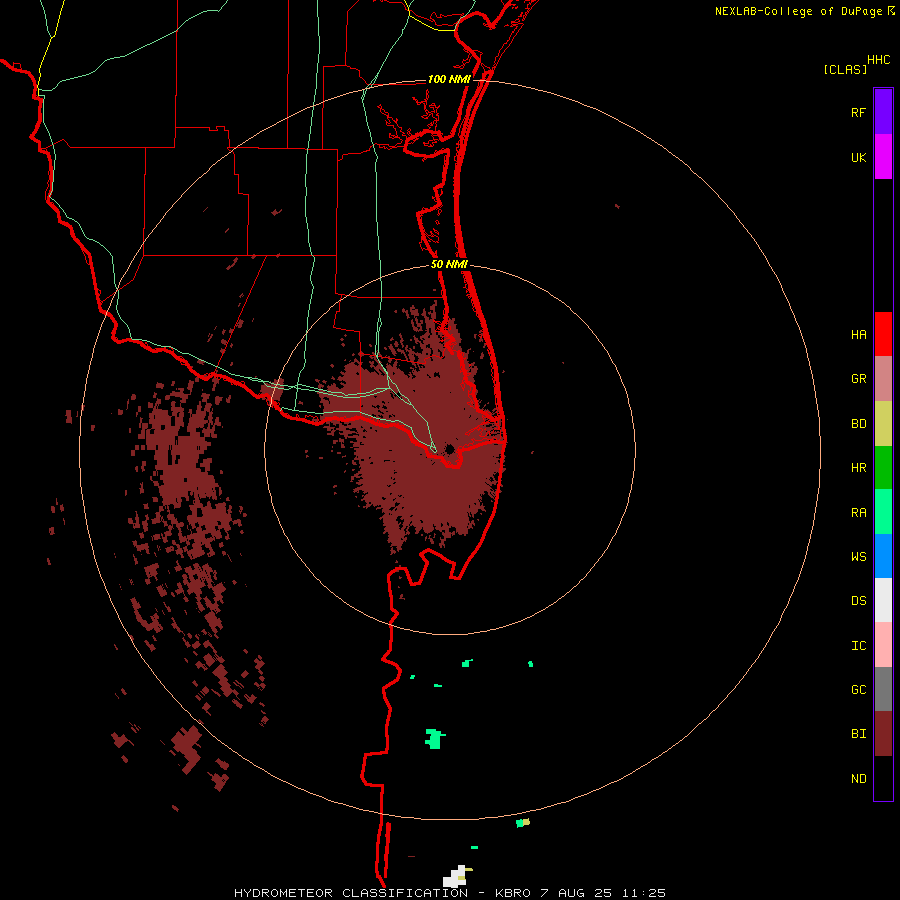
Task: Click the NEXLAB-College of DuPage credit text
Action: (798, 11)
